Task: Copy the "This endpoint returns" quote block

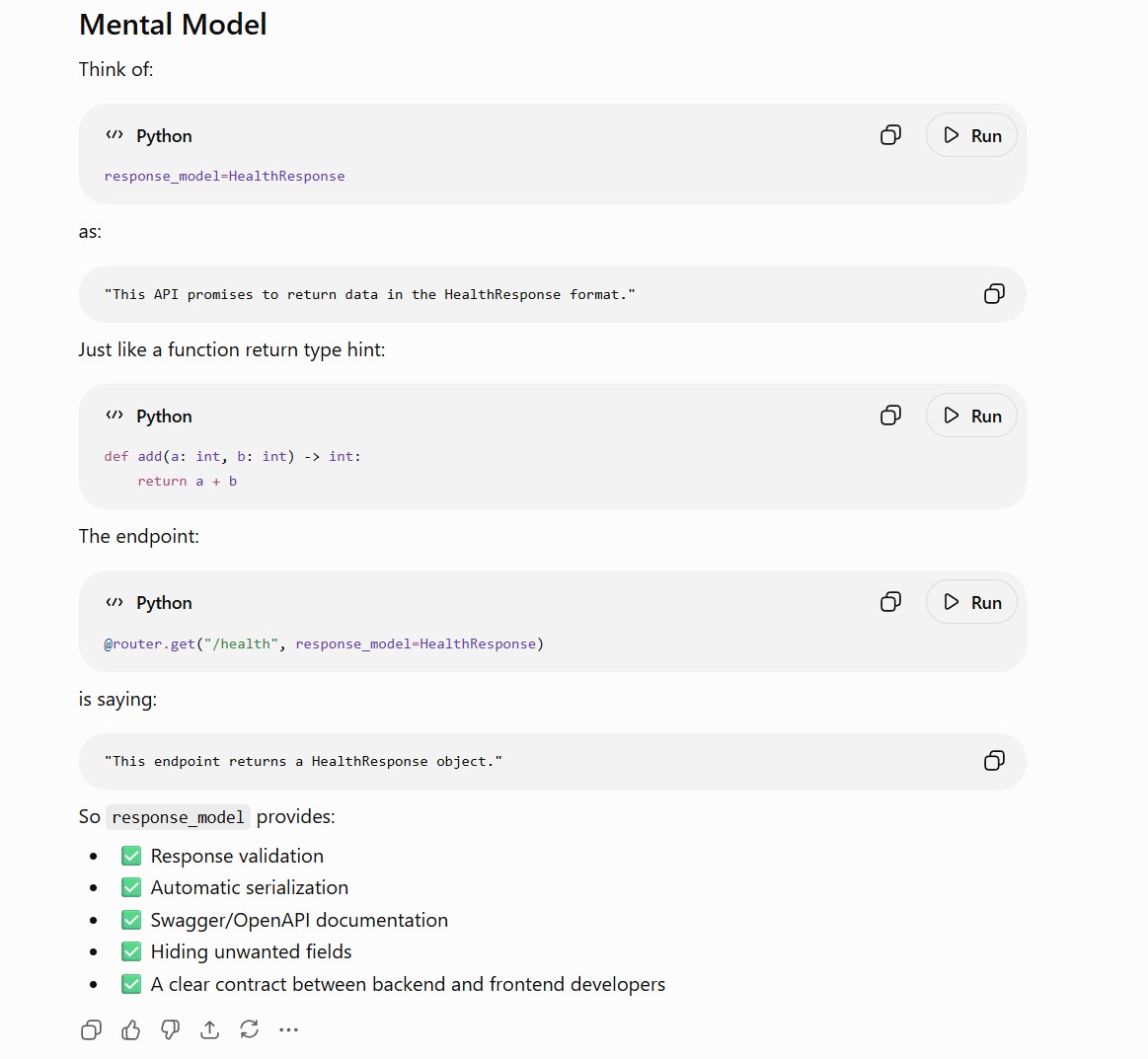Action: (993, 761)
